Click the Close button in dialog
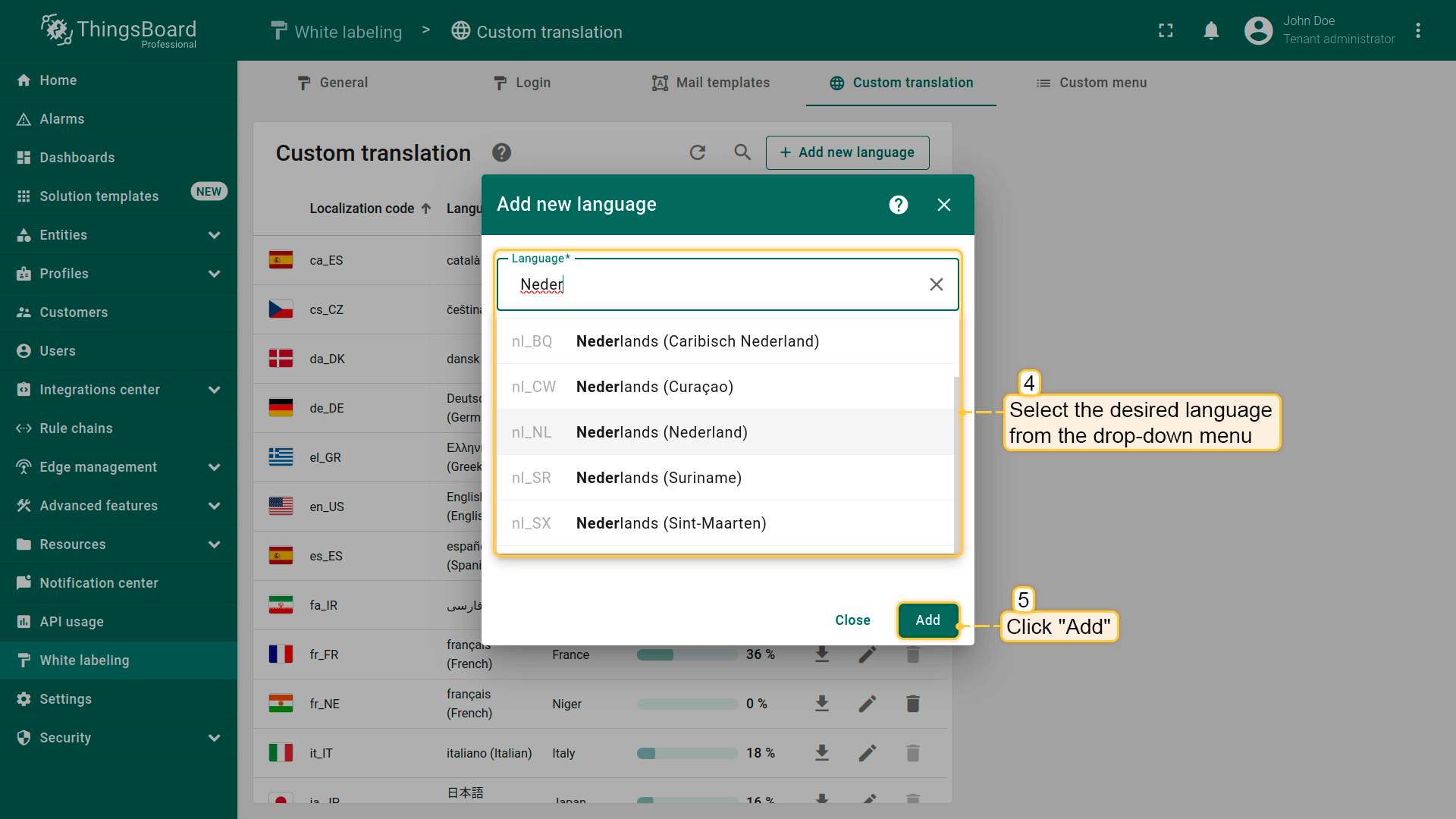This screenshot has width=1456, height=819. click(852, 620)
